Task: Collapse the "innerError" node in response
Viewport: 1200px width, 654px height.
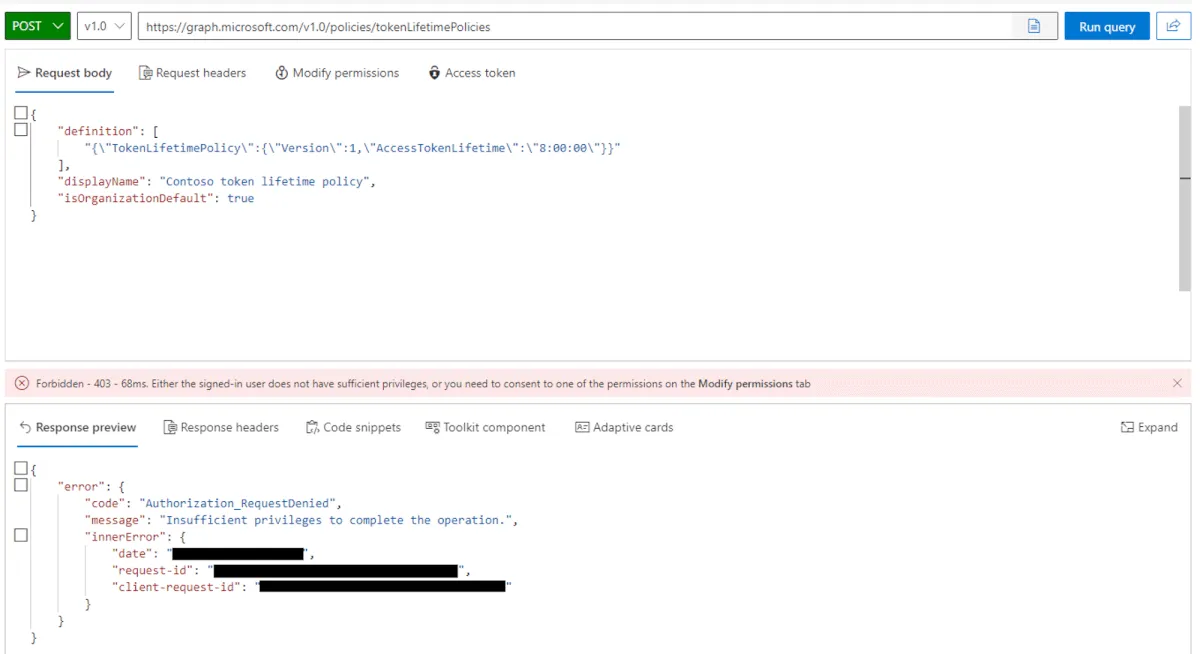Action: pos(21,536)
